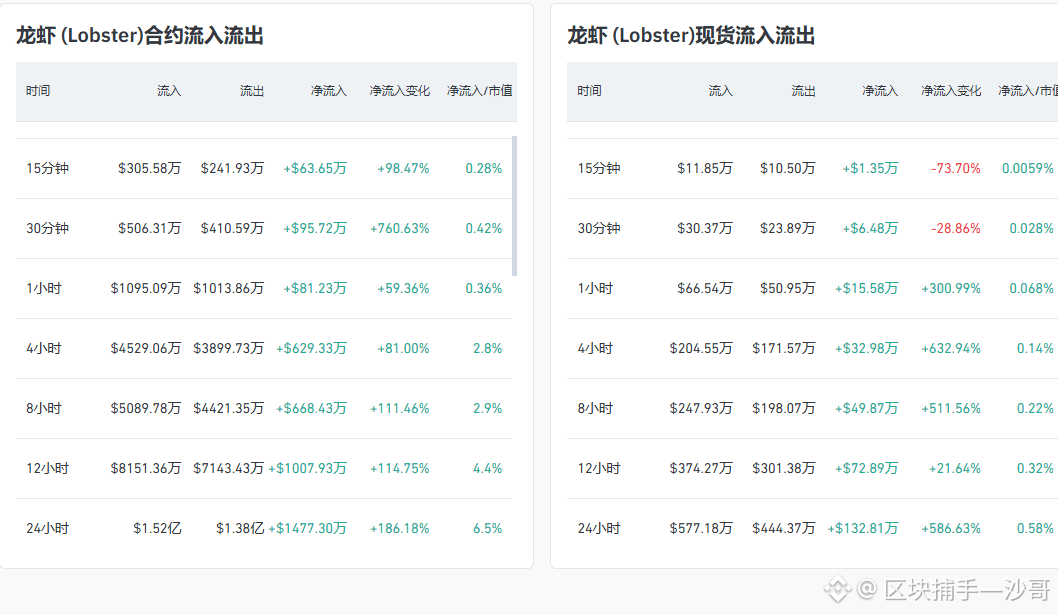Select the 4小时 row in contract table
This screenshot has height=615, width=1058.
264,348
